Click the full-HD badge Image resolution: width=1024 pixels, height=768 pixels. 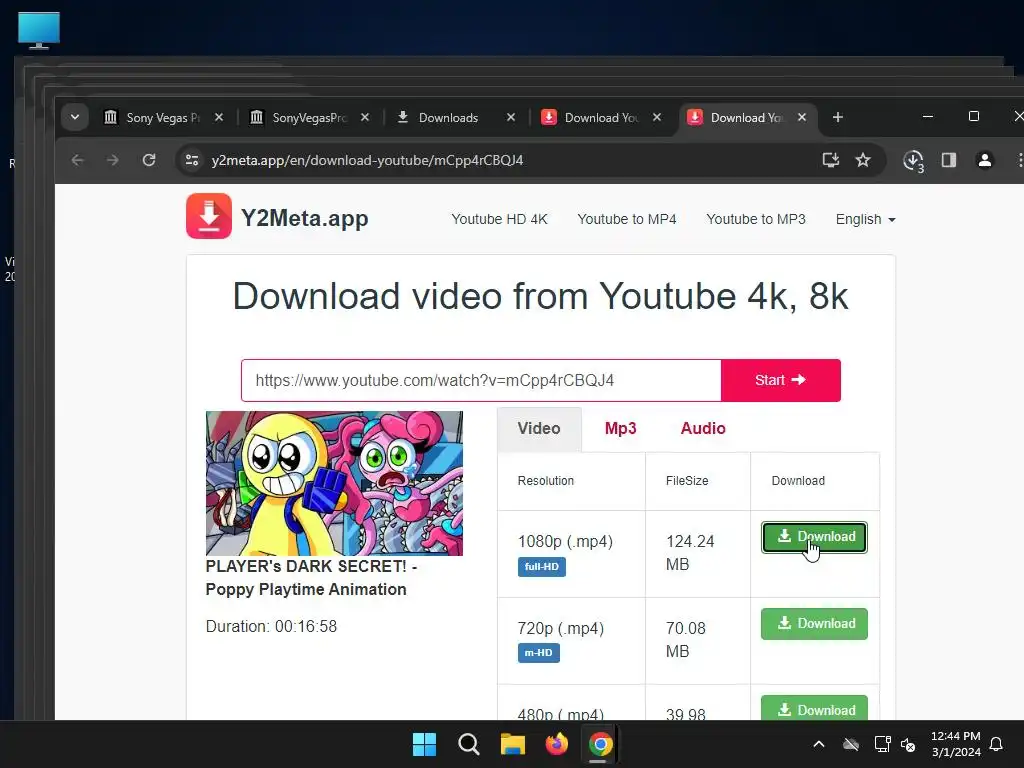(x=542, y=566)
